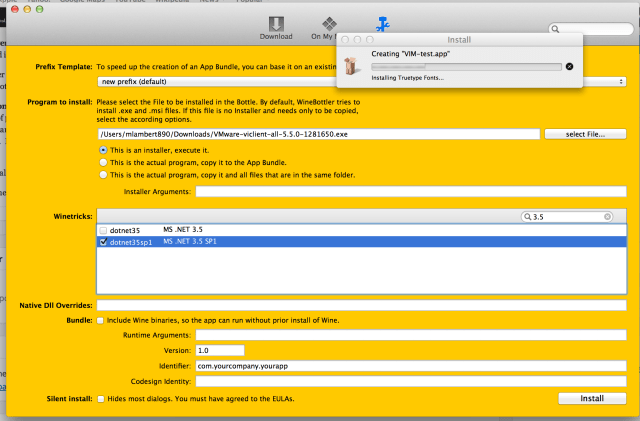Cancel the install with the X button
This screenshot has width=640, height=421.
569,67
